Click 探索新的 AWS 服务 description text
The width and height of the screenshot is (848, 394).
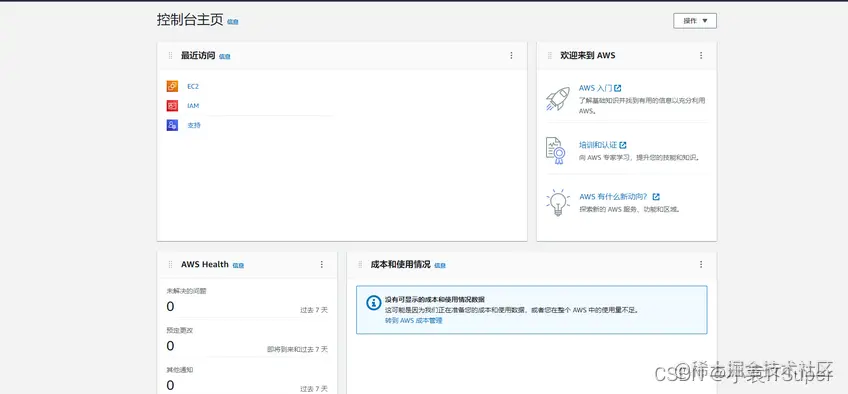coord(630,209)
